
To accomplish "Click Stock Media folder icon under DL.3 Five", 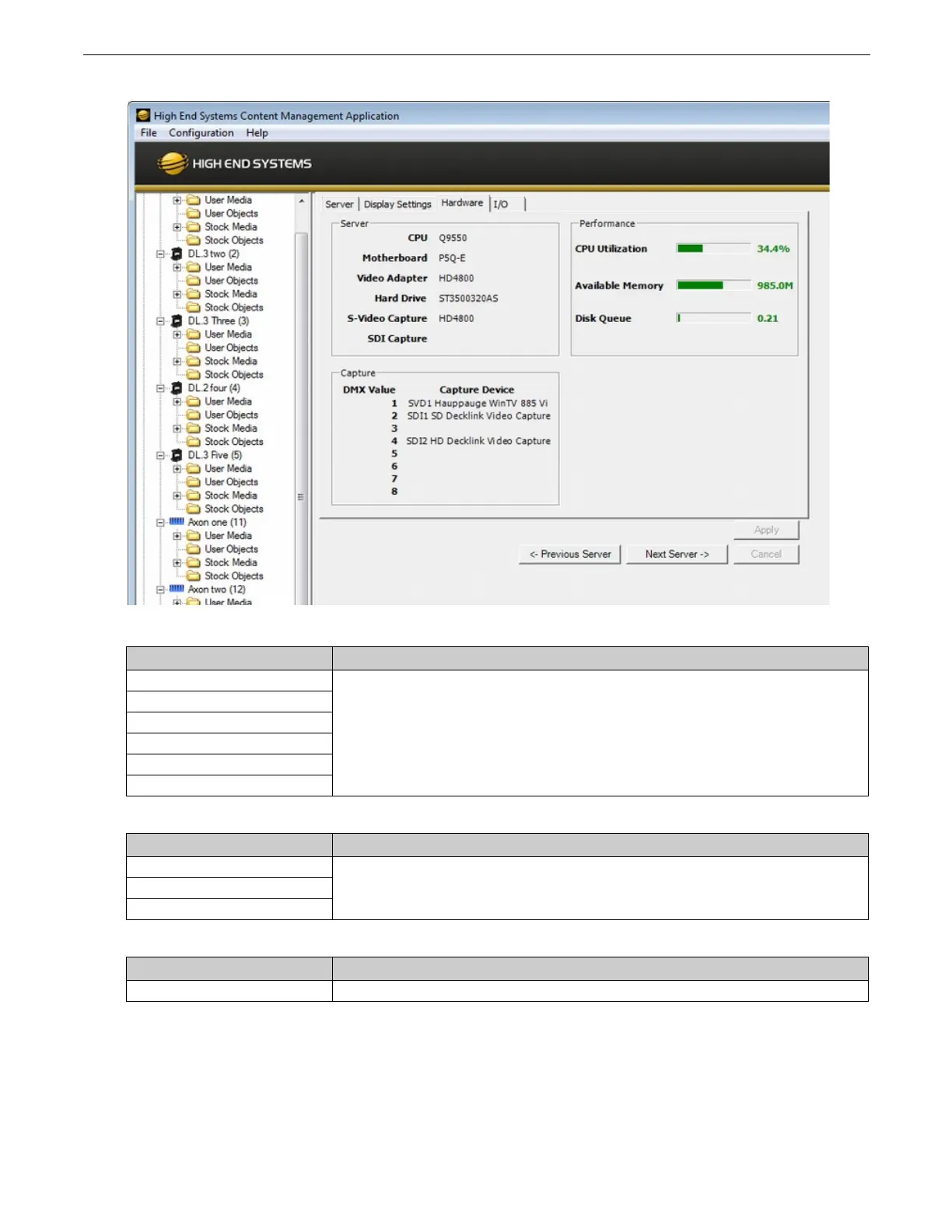I will coord(194,495).
